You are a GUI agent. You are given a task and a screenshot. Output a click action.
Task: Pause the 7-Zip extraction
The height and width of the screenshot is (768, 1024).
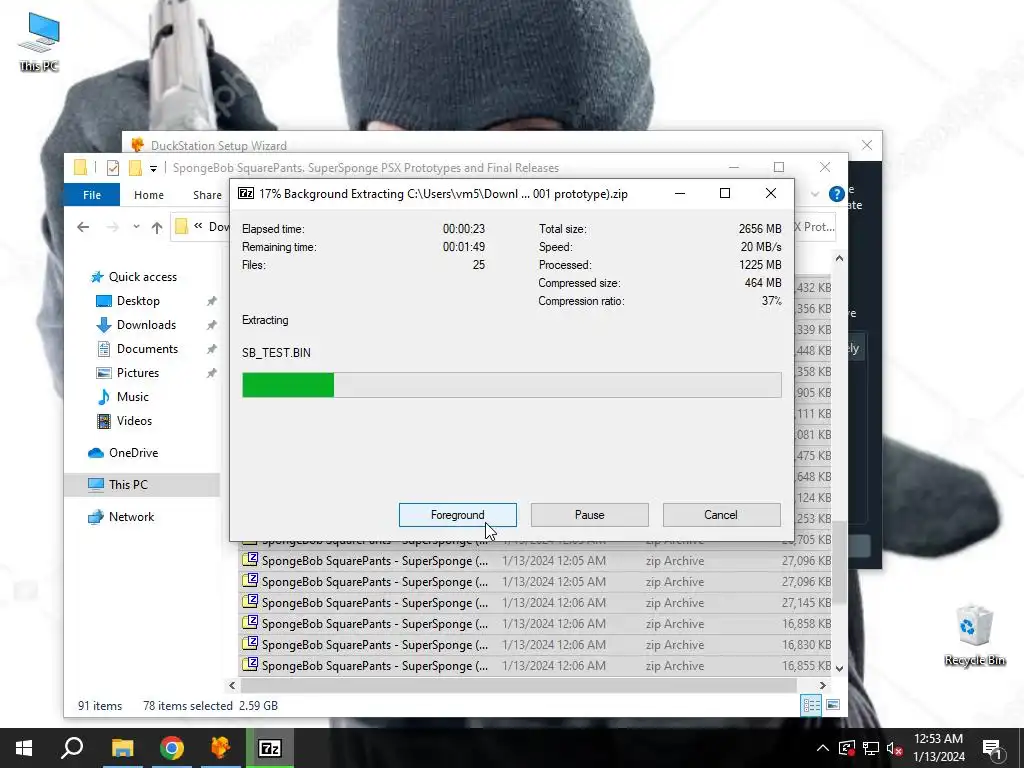pos(589,515)
